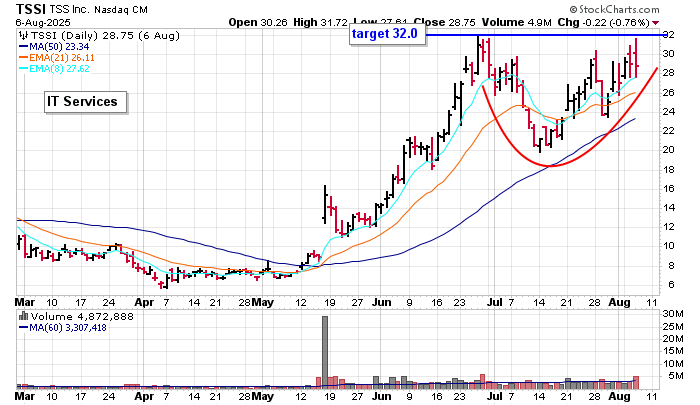Click the 'target 32.0' annotation label
This screenshot has width=700, height=405.
(387, 34)
